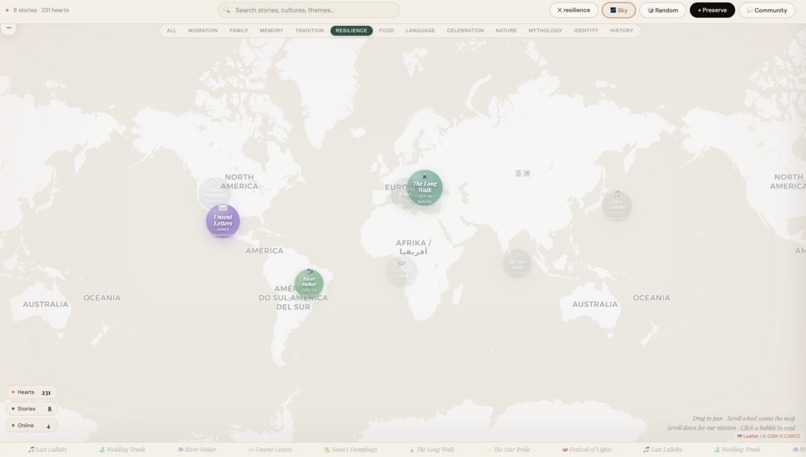Viewport: 806px width, 457px height.
Task: Click the faded bubble under North America label
Action: 214,193
